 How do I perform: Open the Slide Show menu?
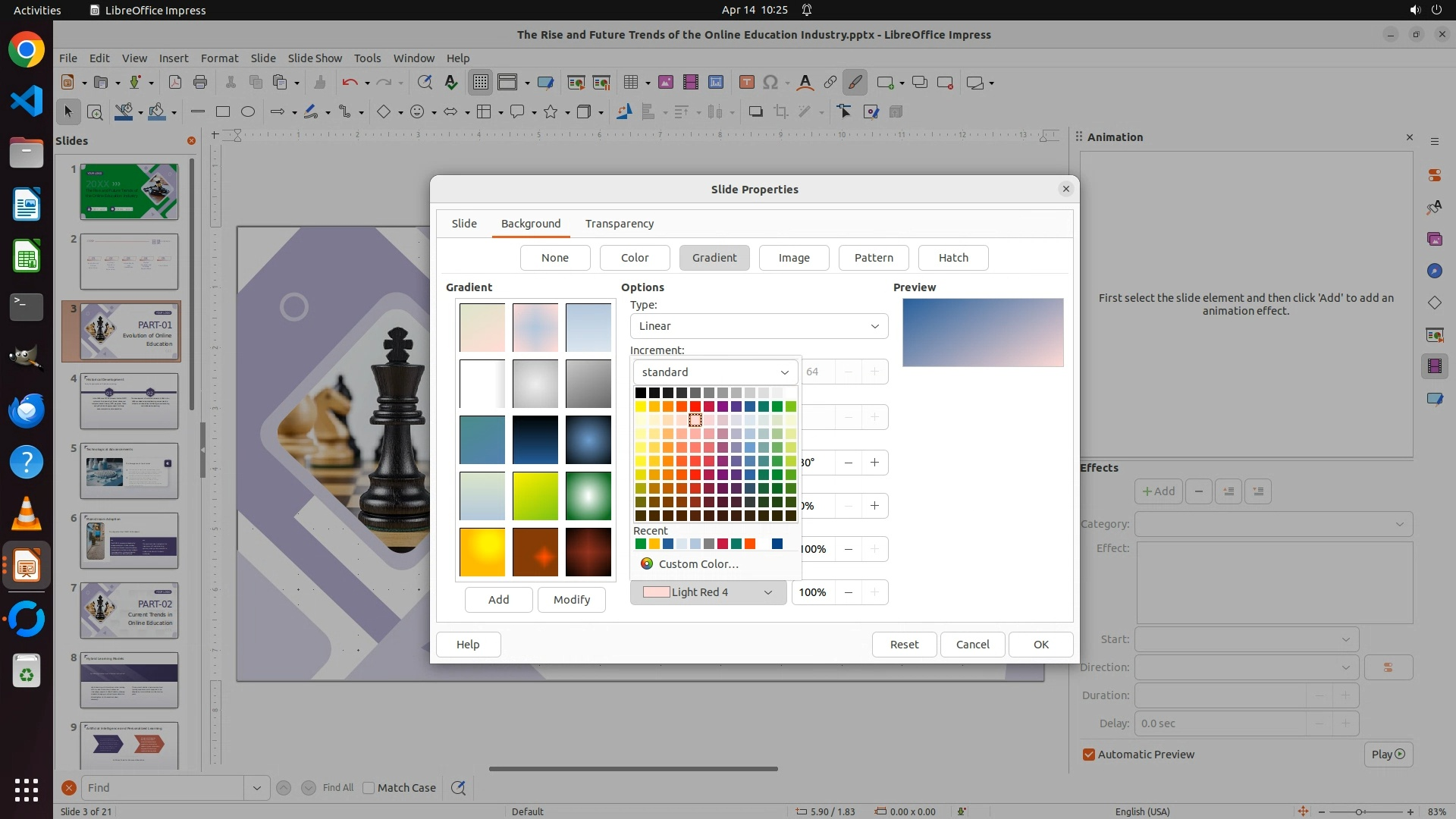click(315, 58)
